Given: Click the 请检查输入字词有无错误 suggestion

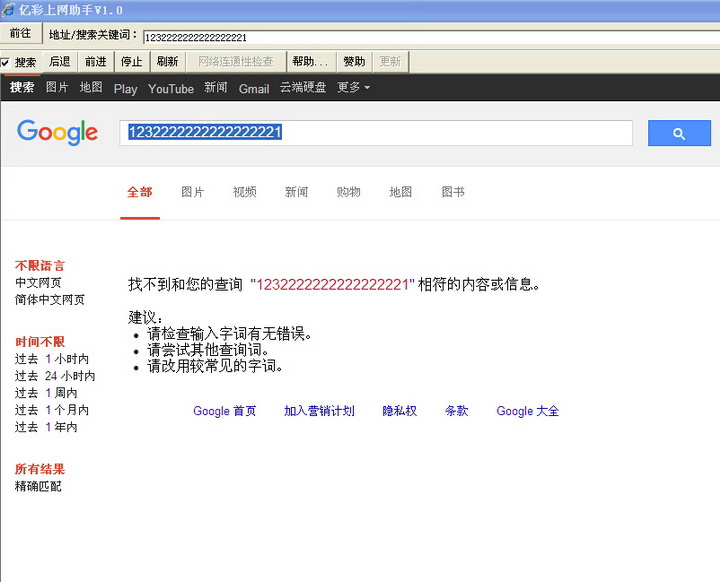Looking at the screenshot, I should [x=229, y=333].
